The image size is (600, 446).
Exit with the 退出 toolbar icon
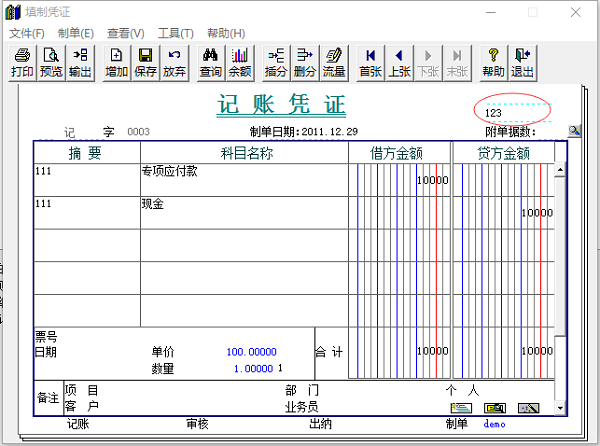523,63
